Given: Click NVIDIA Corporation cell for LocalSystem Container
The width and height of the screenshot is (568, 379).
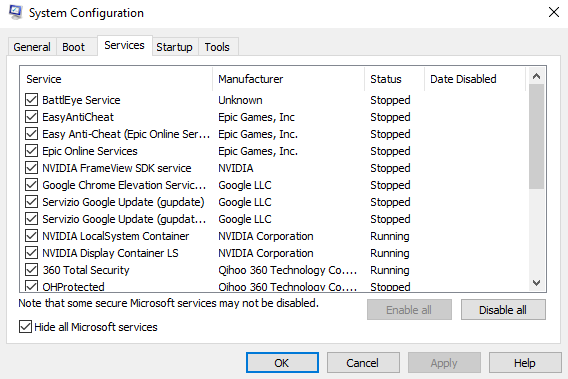Looking at the screenshot, I should (266, 236).
